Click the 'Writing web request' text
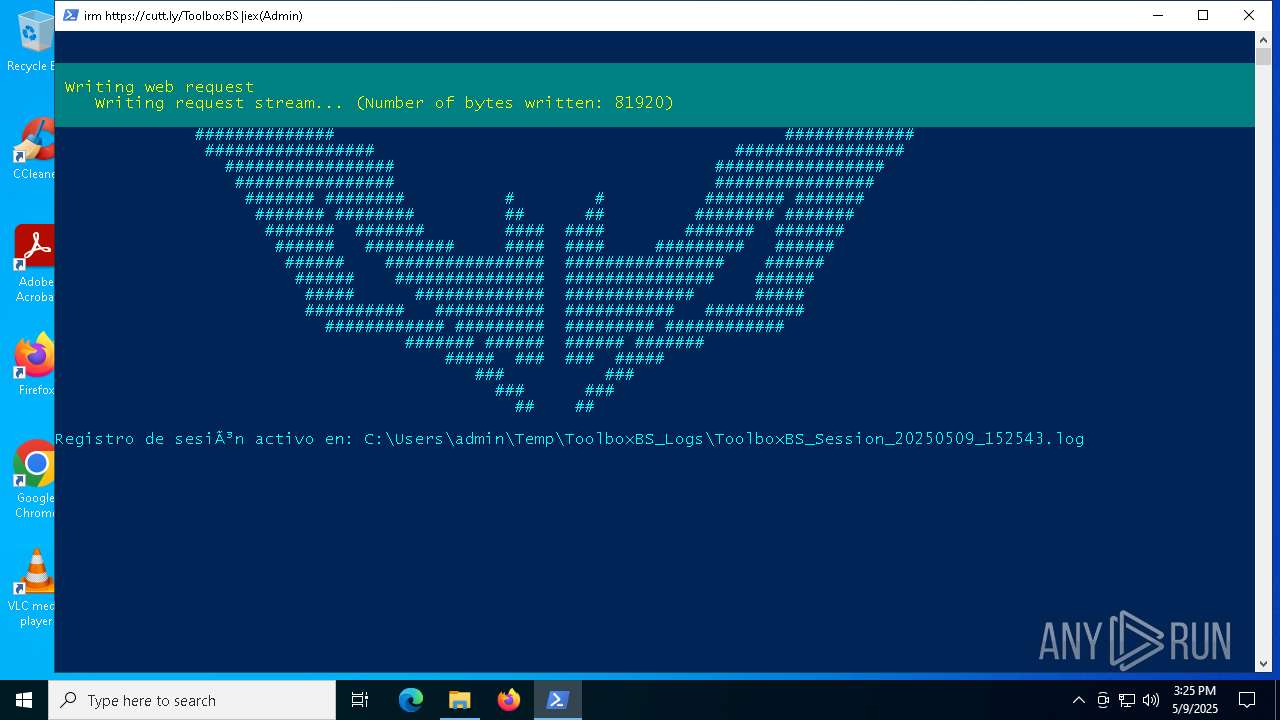 coord(160,87)
